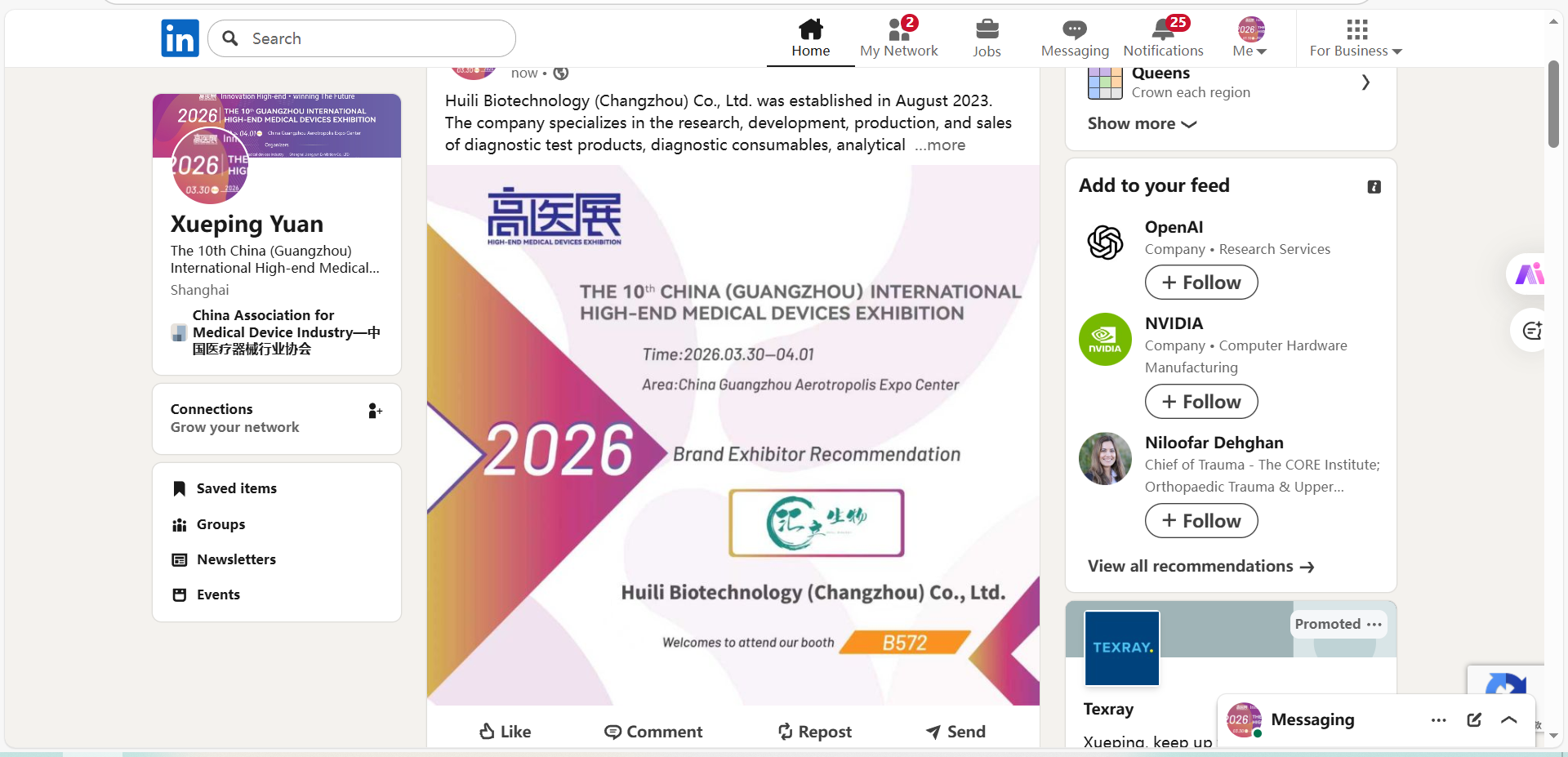Click the add connections person-plus icon
Image resolution: width=1568 pixels, height=757 pixels.
375,411
